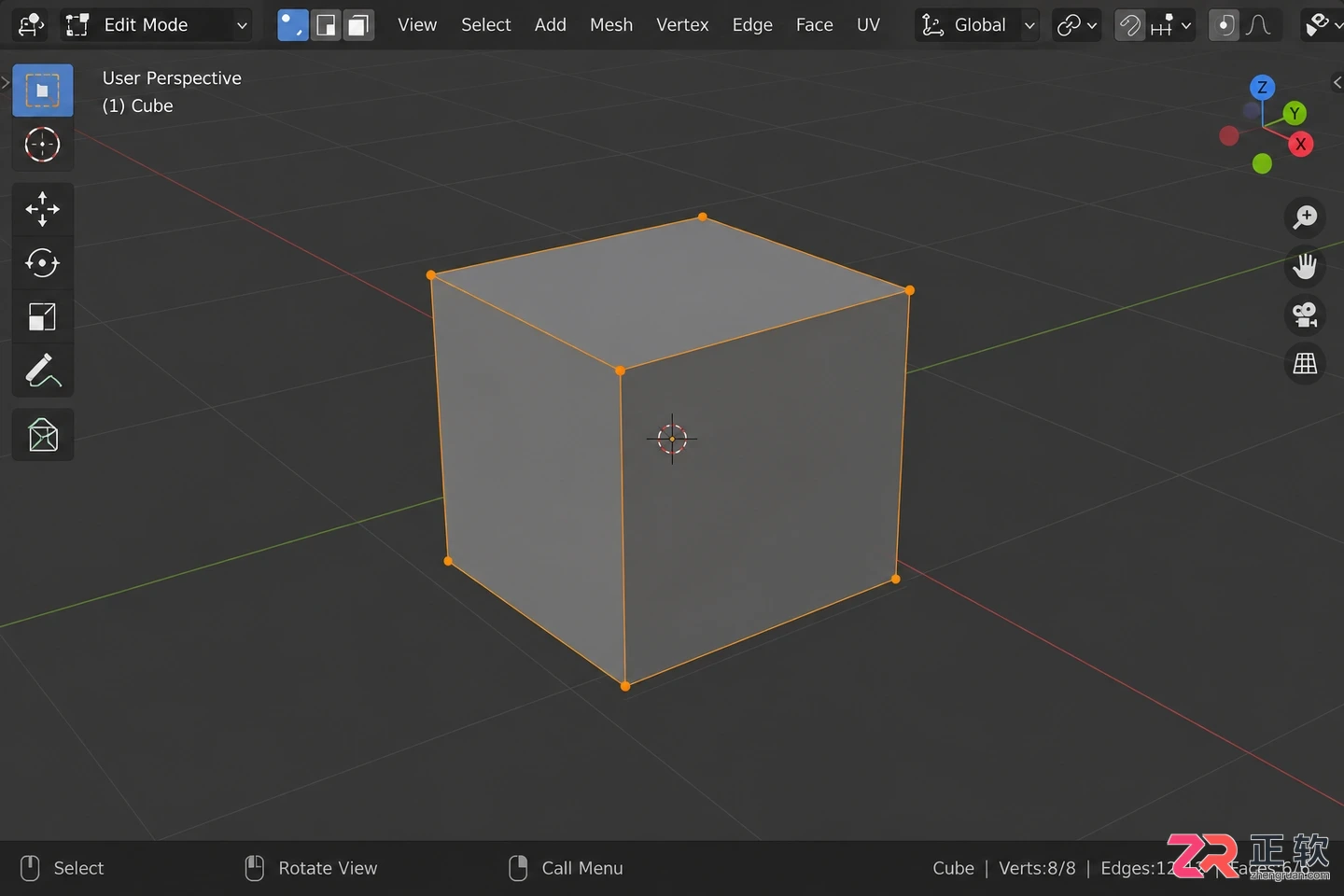Open proportional editing falloff dropdown
The image size is (1344, 896).
[x=1258, y=25]
